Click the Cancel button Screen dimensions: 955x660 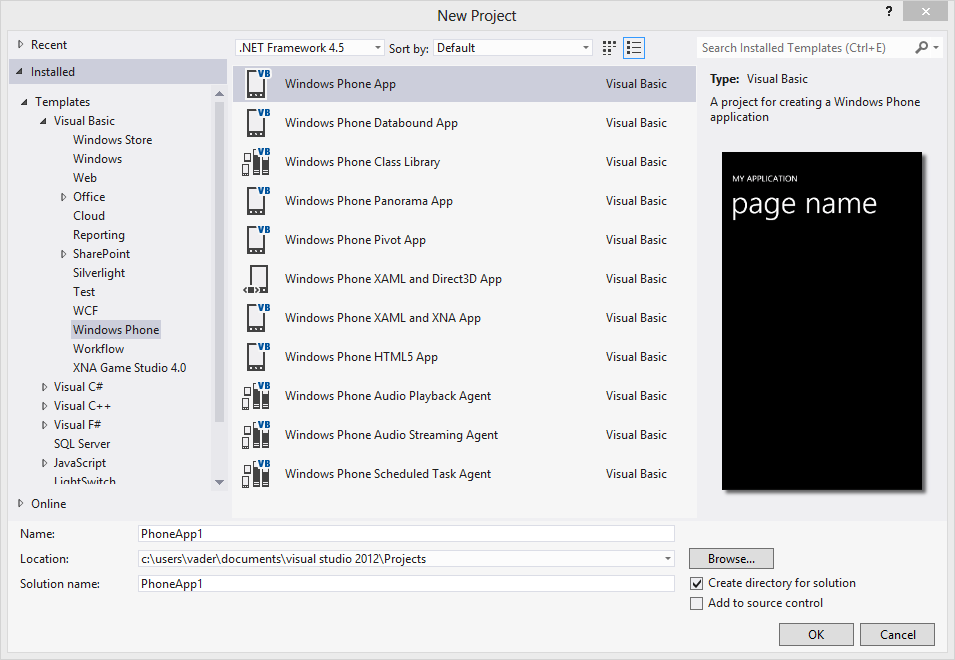pos(897,634)
